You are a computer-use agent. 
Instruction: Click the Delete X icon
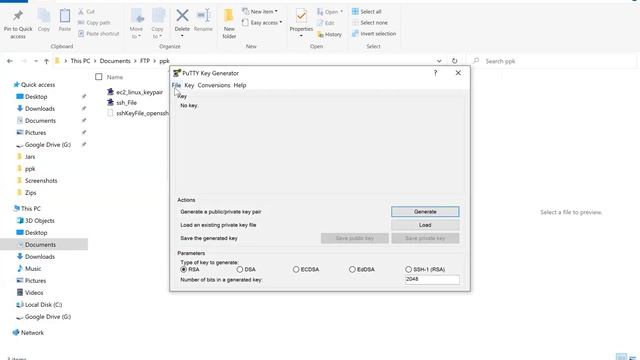[x=182, y=16]
